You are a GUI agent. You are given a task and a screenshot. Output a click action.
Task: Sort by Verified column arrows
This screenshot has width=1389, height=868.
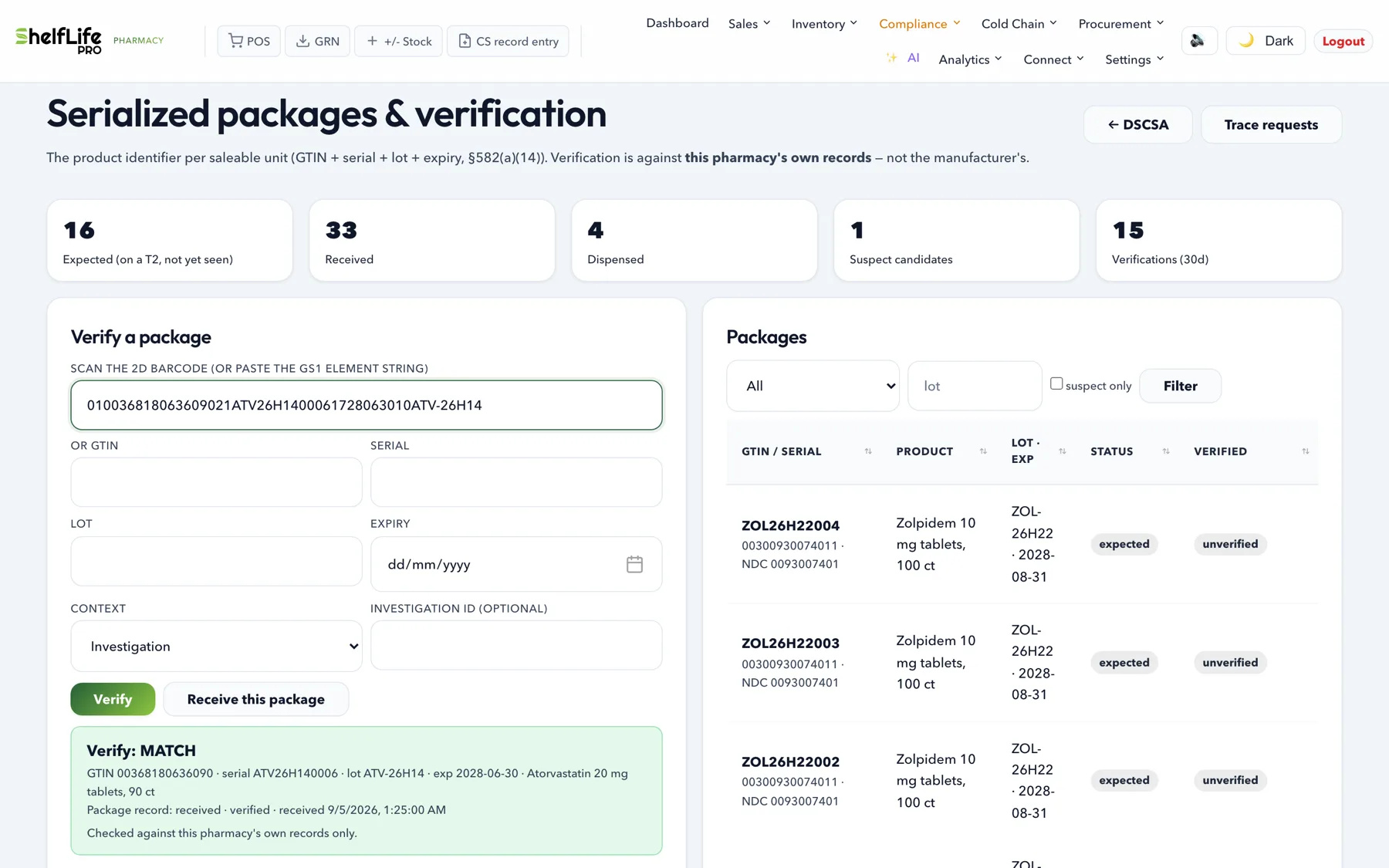click(1306, 451)
